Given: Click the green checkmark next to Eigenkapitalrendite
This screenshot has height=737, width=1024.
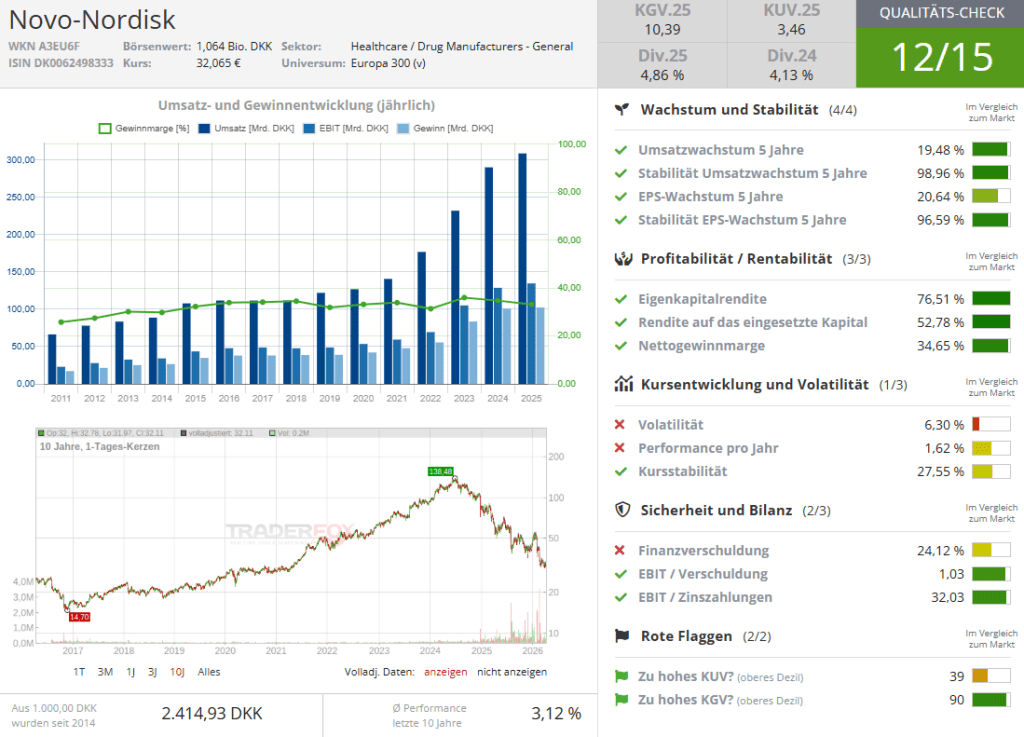Looking at the screenshot, I should (x=621, y=299).
